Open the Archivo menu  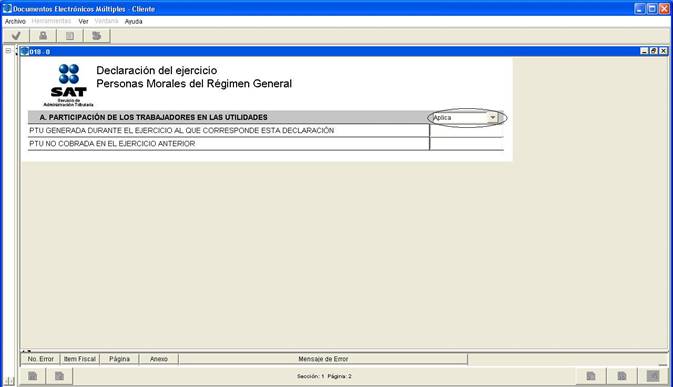pos(15,21)
